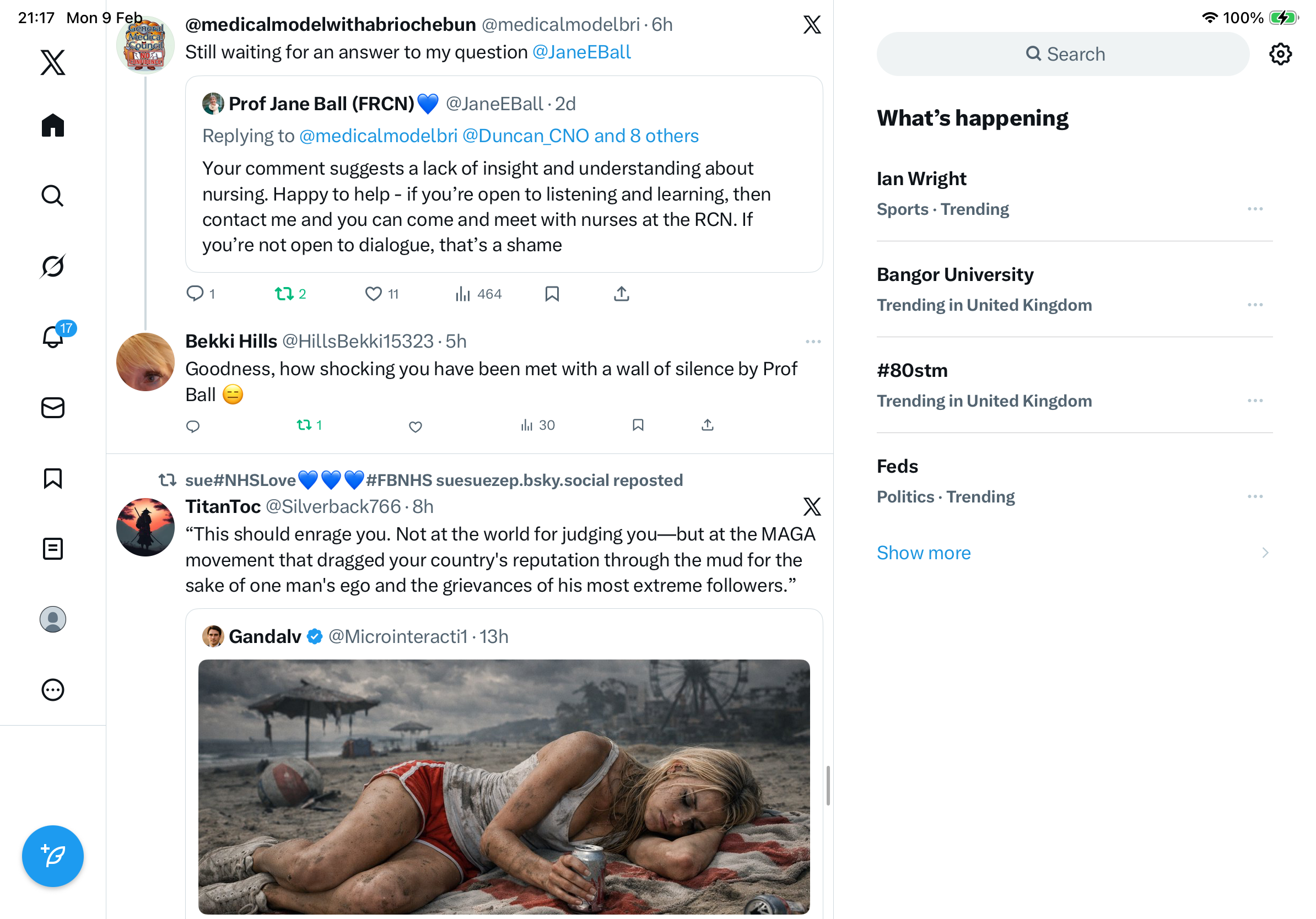Like Bekki Hills' reply
This screenshot has width=1316, height=919.
(x=415, y=426)
